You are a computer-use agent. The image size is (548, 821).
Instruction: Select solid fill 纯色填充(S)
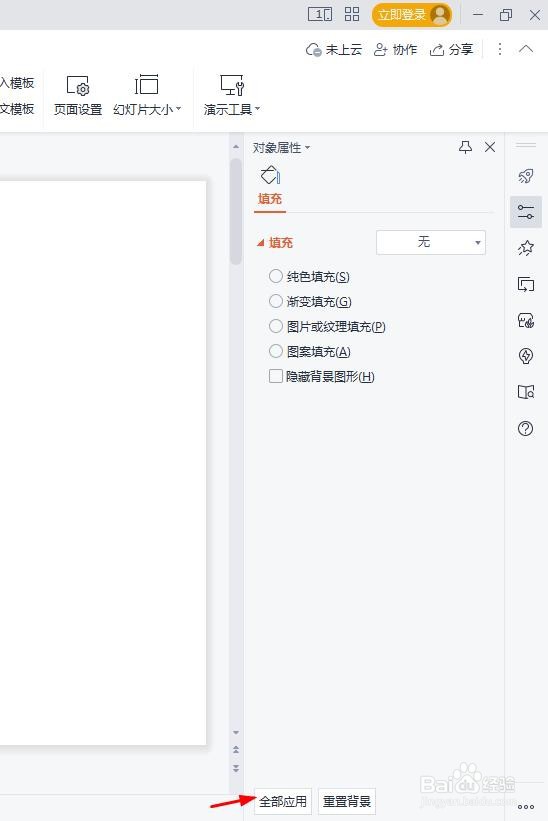pyautogui.click(x=309, y=276)
